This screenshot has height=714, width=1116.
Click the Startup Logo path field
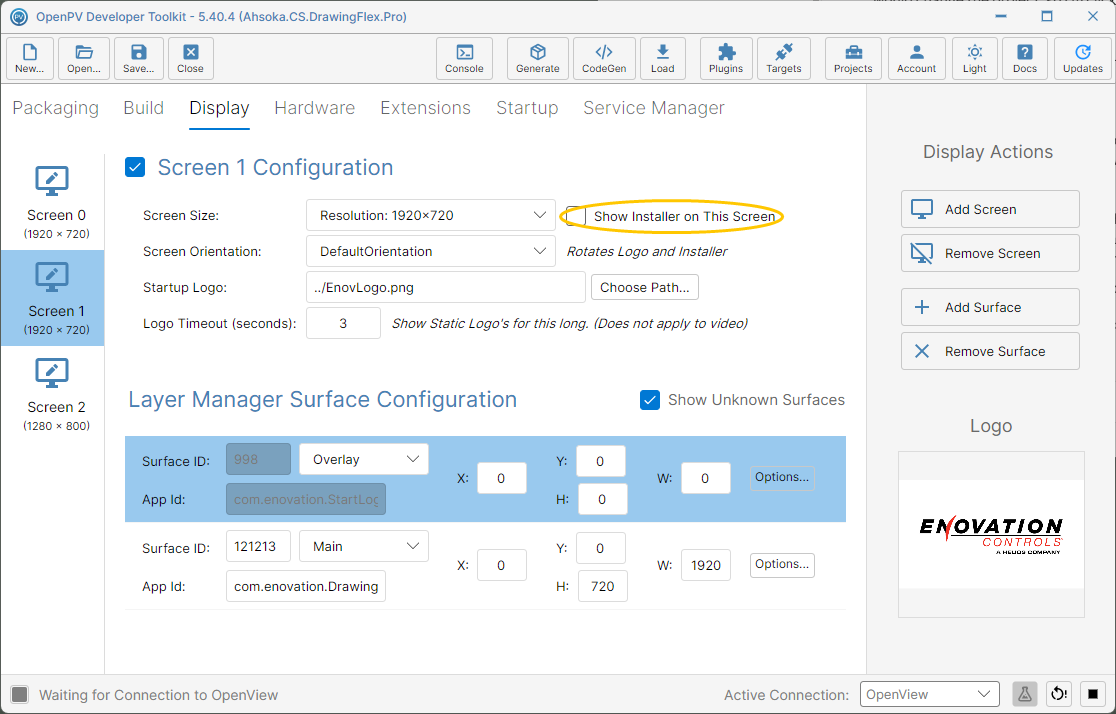[446, 288]
